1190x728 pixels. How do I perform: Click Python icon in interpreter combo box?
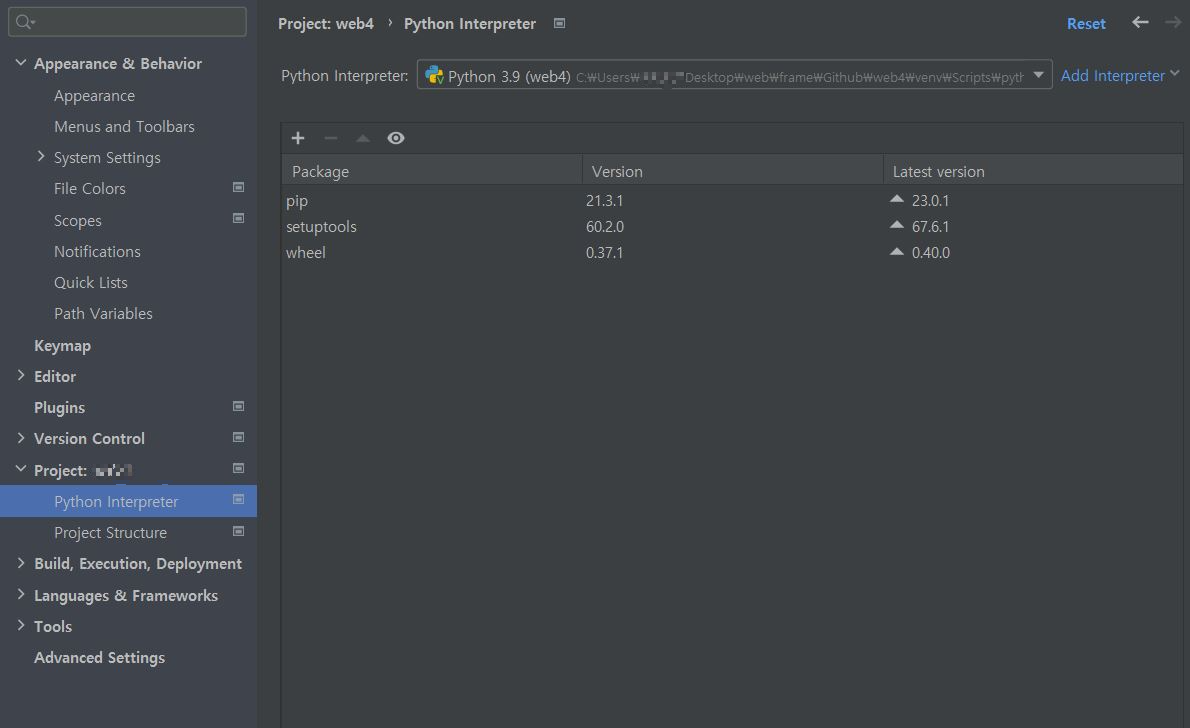click(x=434, y=75)
